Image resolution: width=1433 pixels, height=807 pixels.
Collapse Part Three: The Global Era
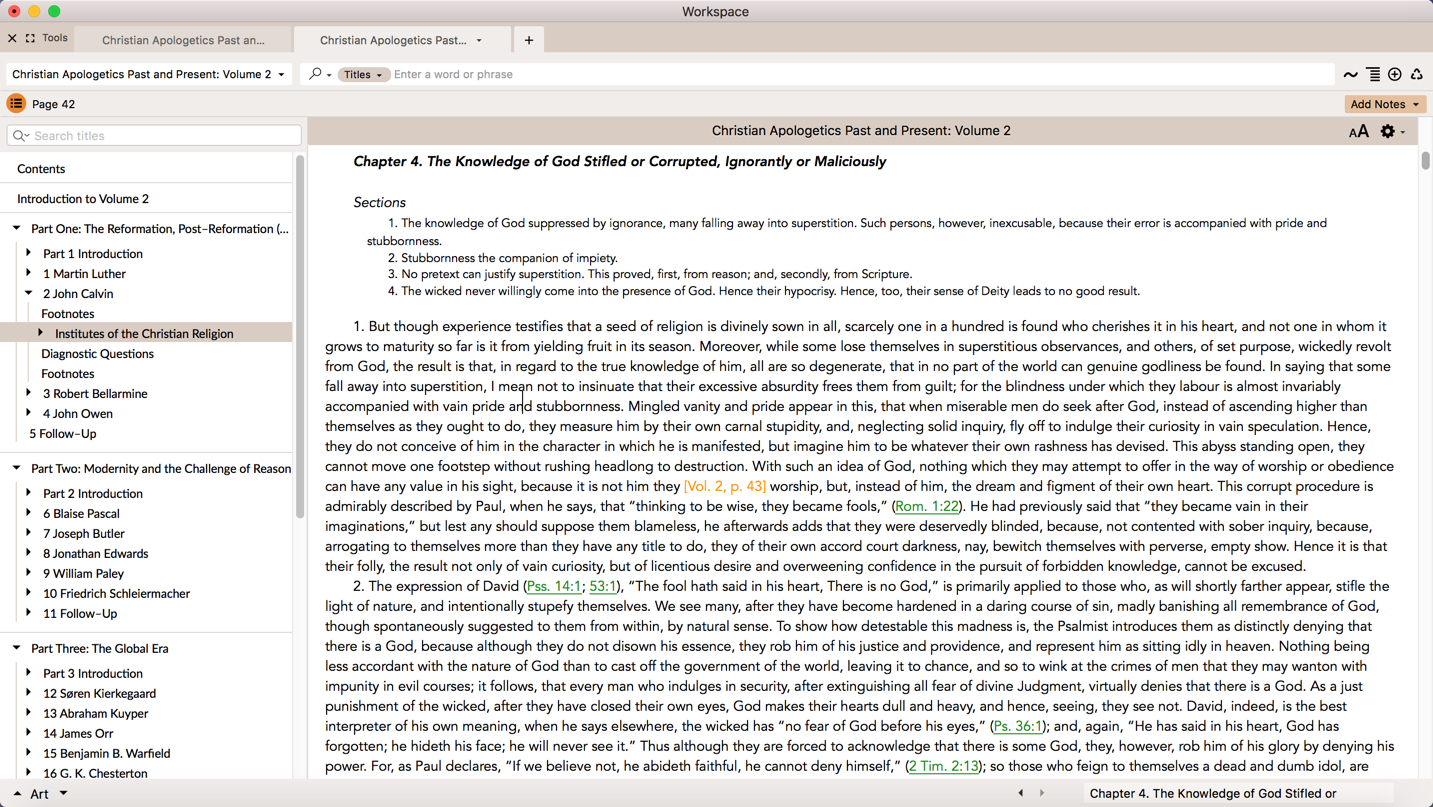coord(17,648)
